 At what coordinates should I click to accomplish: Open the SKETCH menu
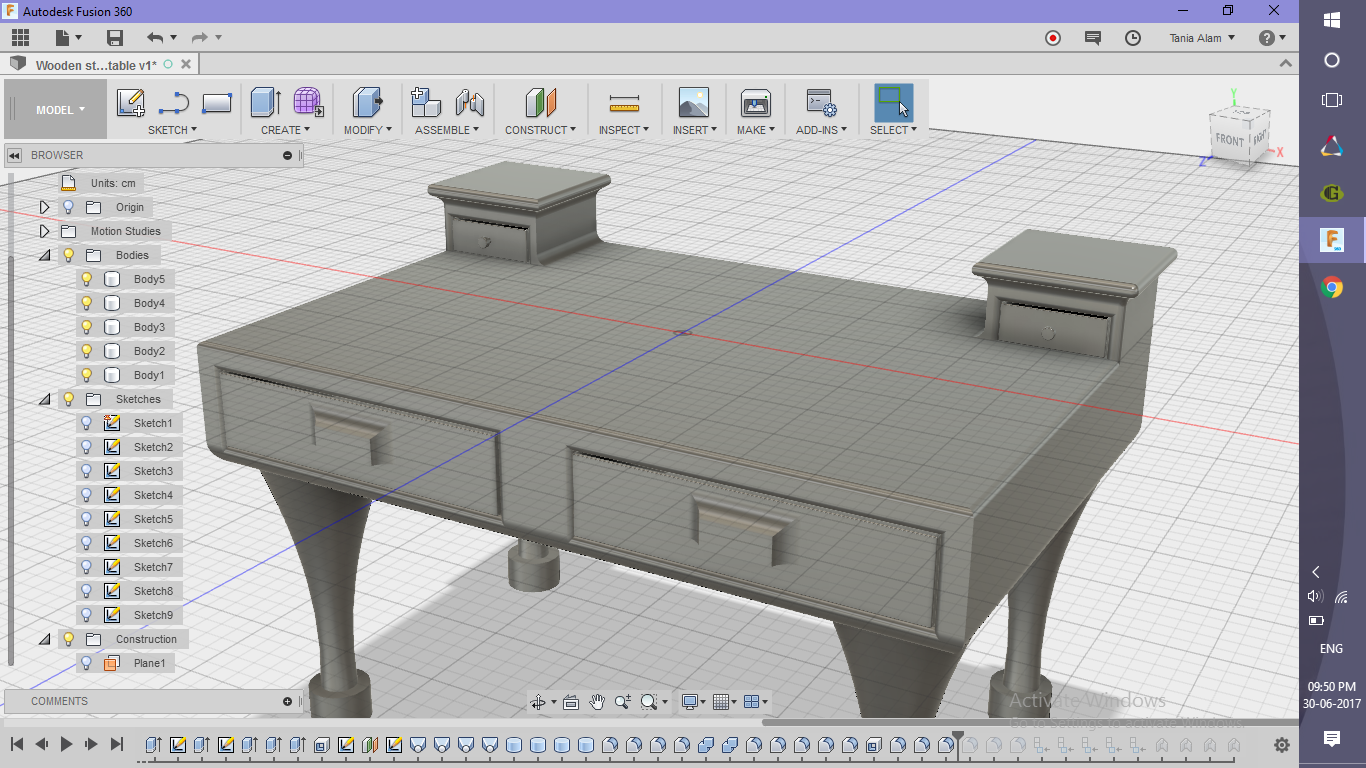tap(172, 130)
